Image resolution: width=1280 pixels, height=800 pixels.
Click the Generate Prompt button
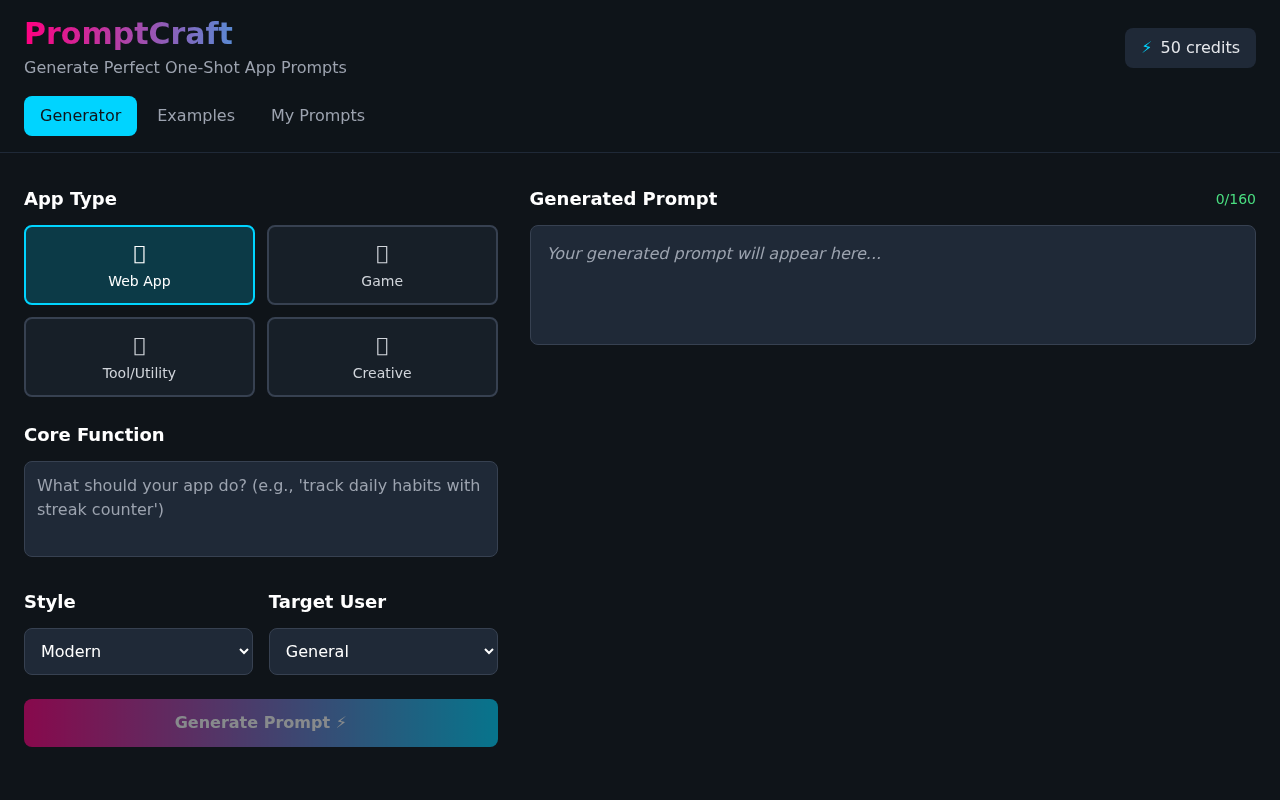(x=260, y=722)
